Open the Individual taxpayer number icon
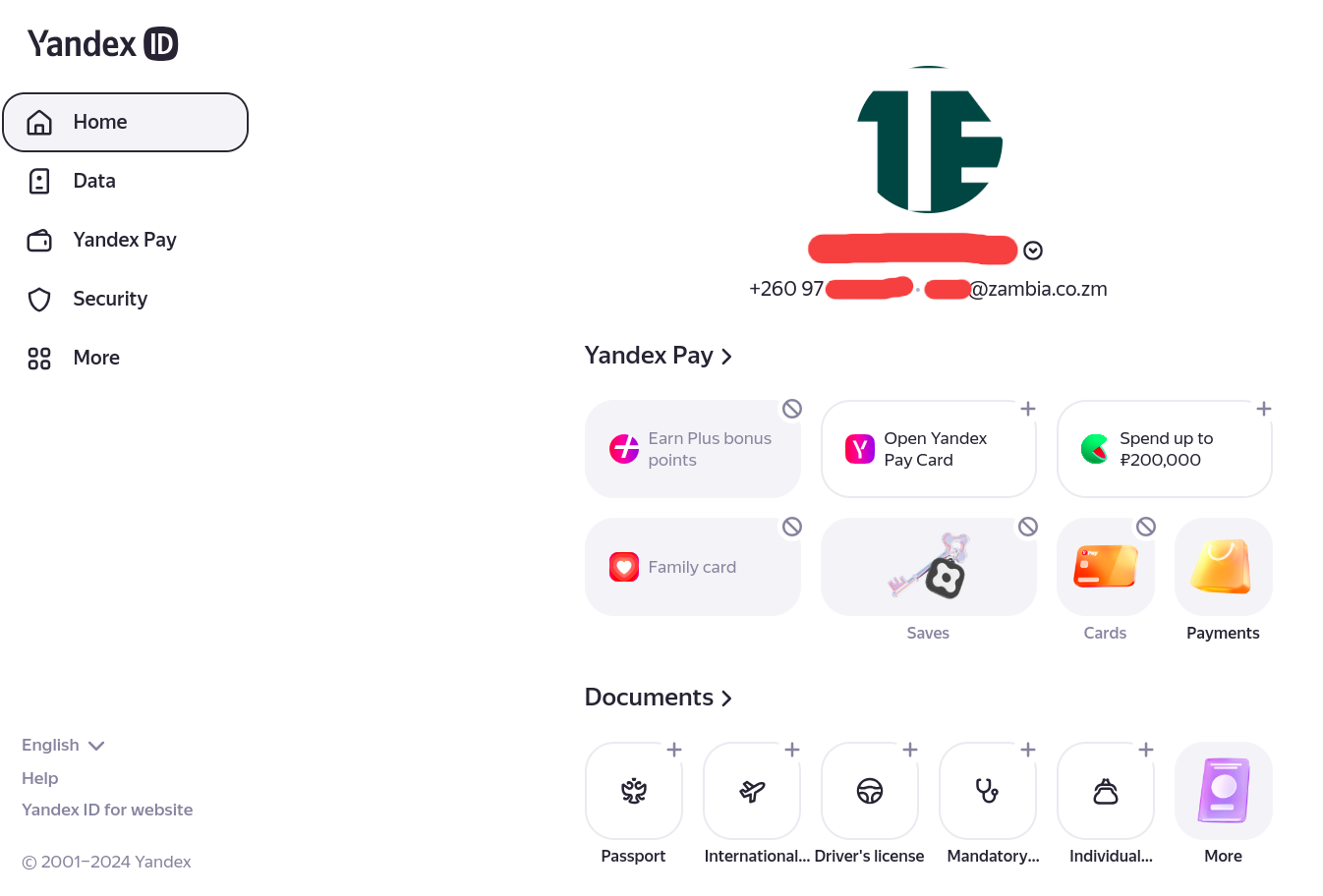Screen dimensions: 1323x896 coord(1106,791)
